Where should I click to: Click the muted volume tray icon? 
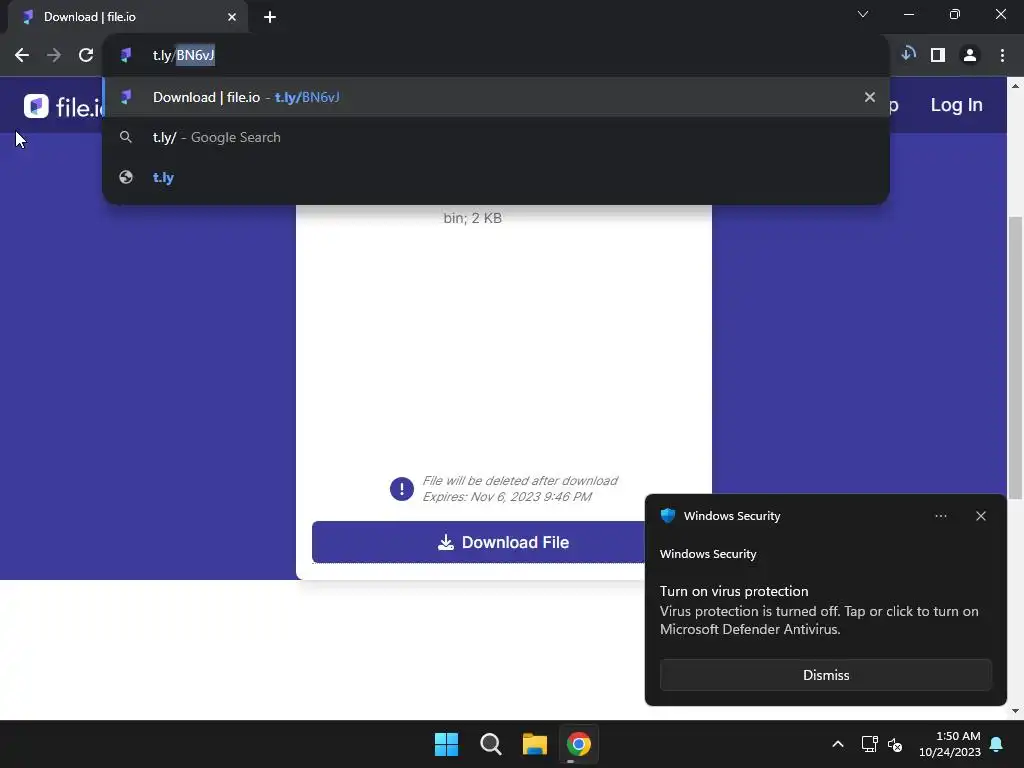pos(895,744)
